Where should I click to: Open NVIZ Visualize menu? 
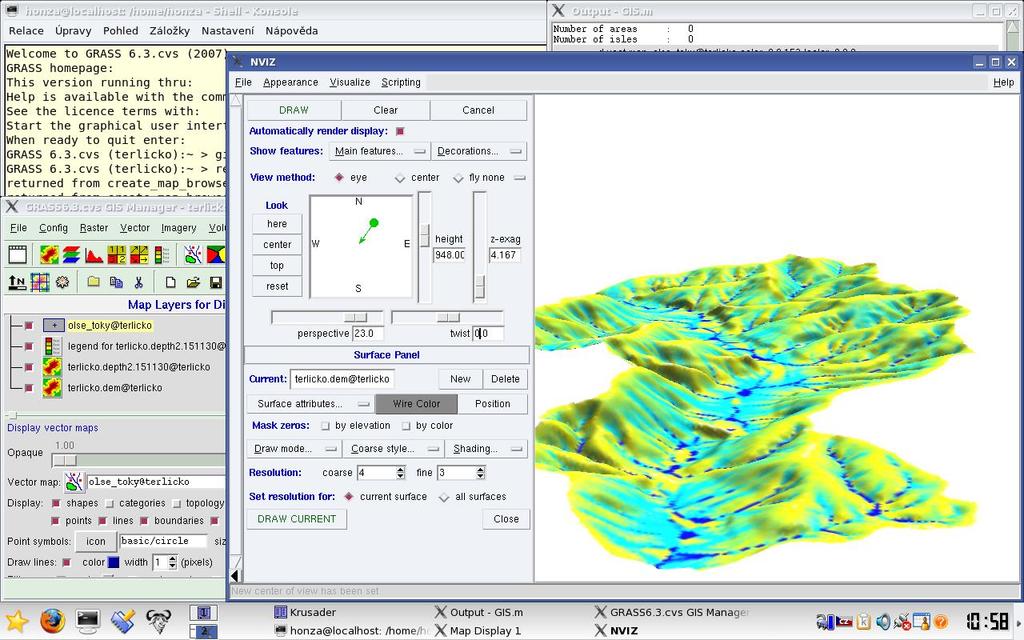tap(350, 82)
